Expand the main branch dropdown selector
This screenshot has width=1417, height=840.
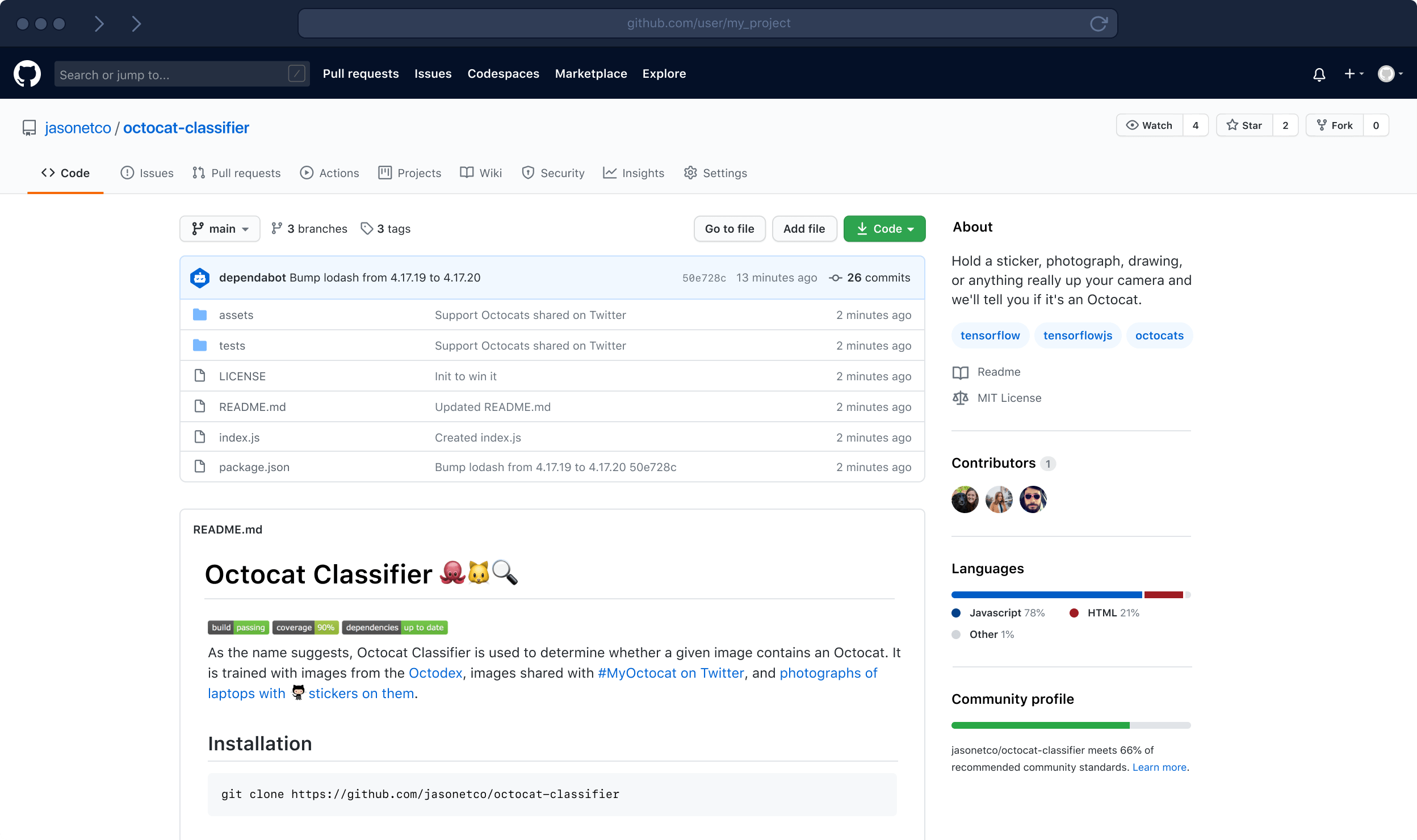tap(218, 228)
